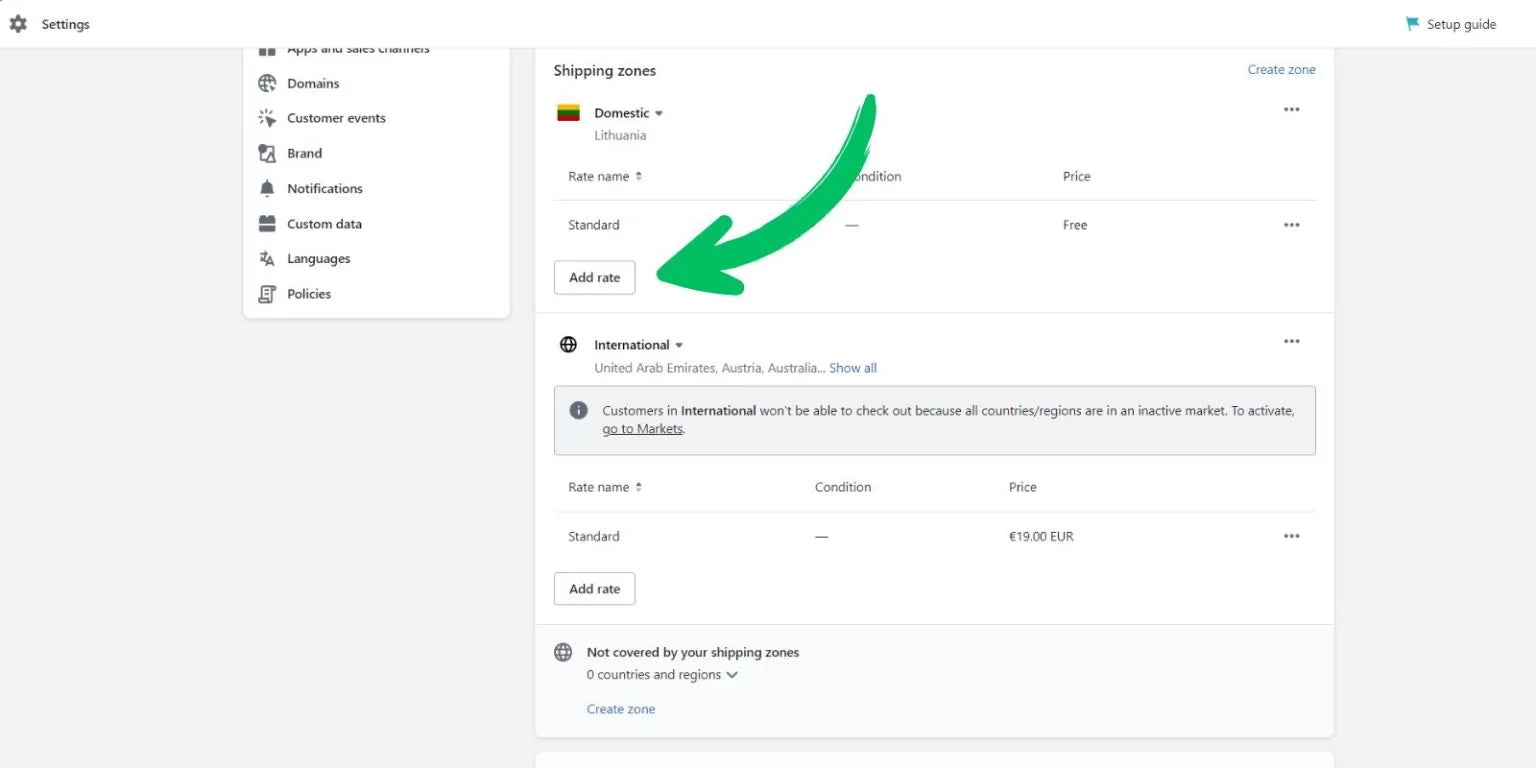This screenshot has height=768, width=1536.
Task: Click the International globe icon
Action: [569, 344]
